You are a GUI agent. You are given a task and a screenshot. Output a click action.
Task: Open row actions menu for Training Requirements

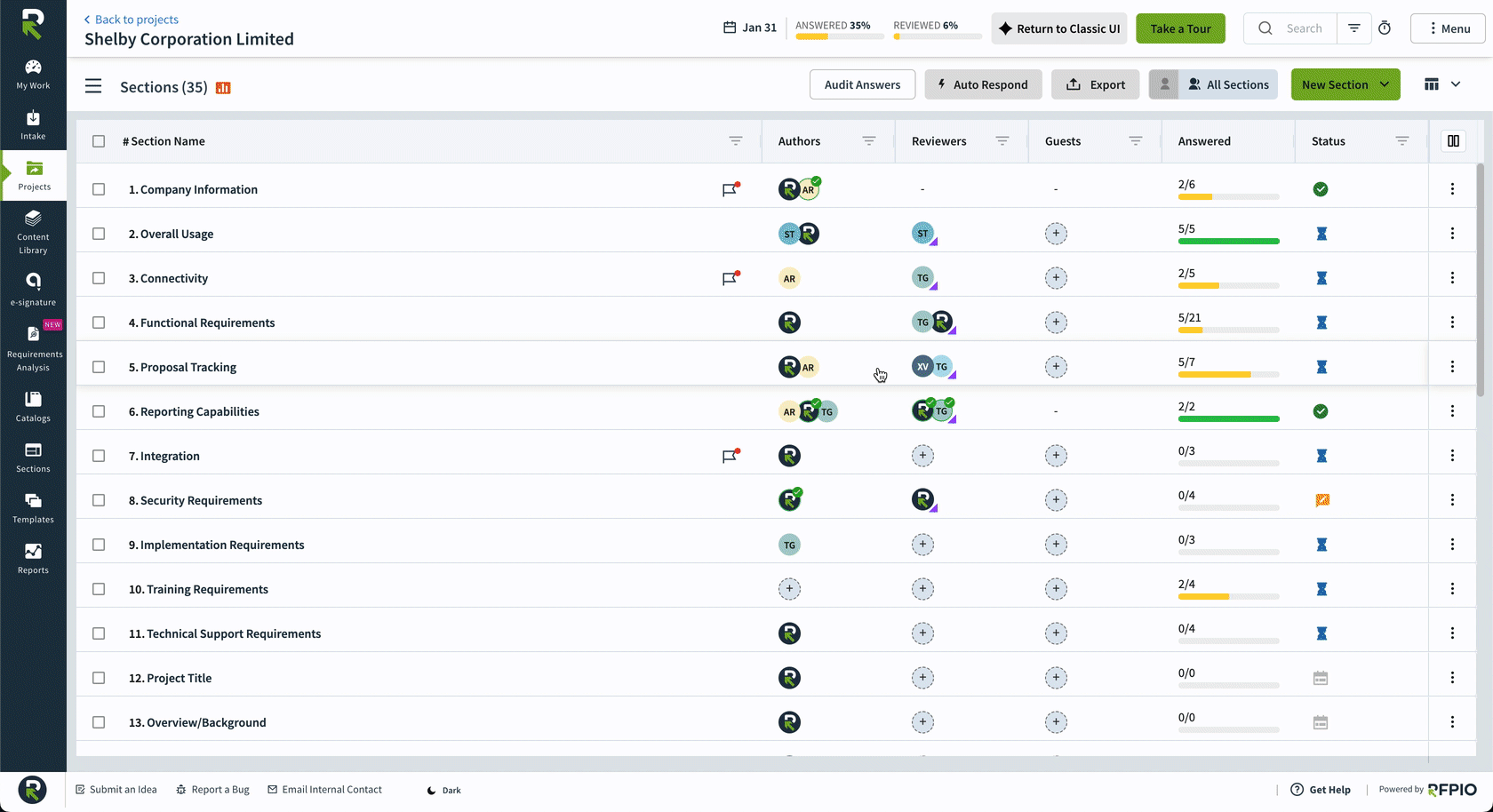(1452, 589)
